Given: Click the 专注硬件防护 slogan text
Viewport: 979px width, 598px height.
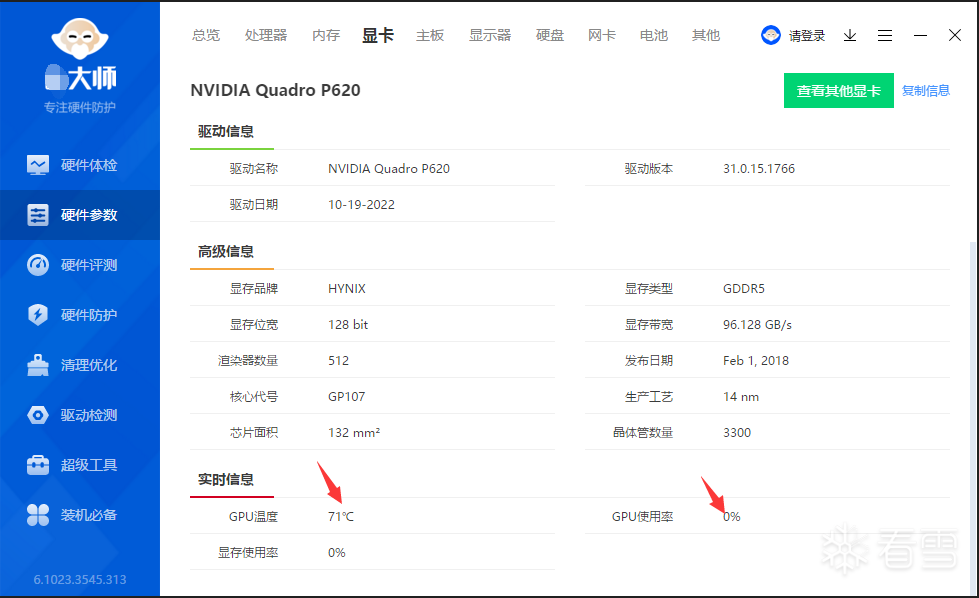Looking at the screenshot, I should pos(79,107).
